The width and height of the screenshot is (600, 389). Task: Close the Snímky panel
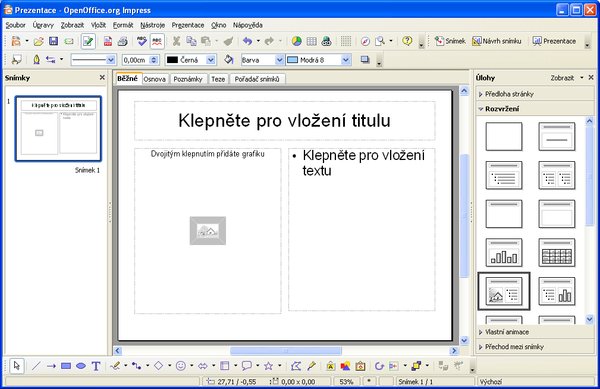coord(102,77)
